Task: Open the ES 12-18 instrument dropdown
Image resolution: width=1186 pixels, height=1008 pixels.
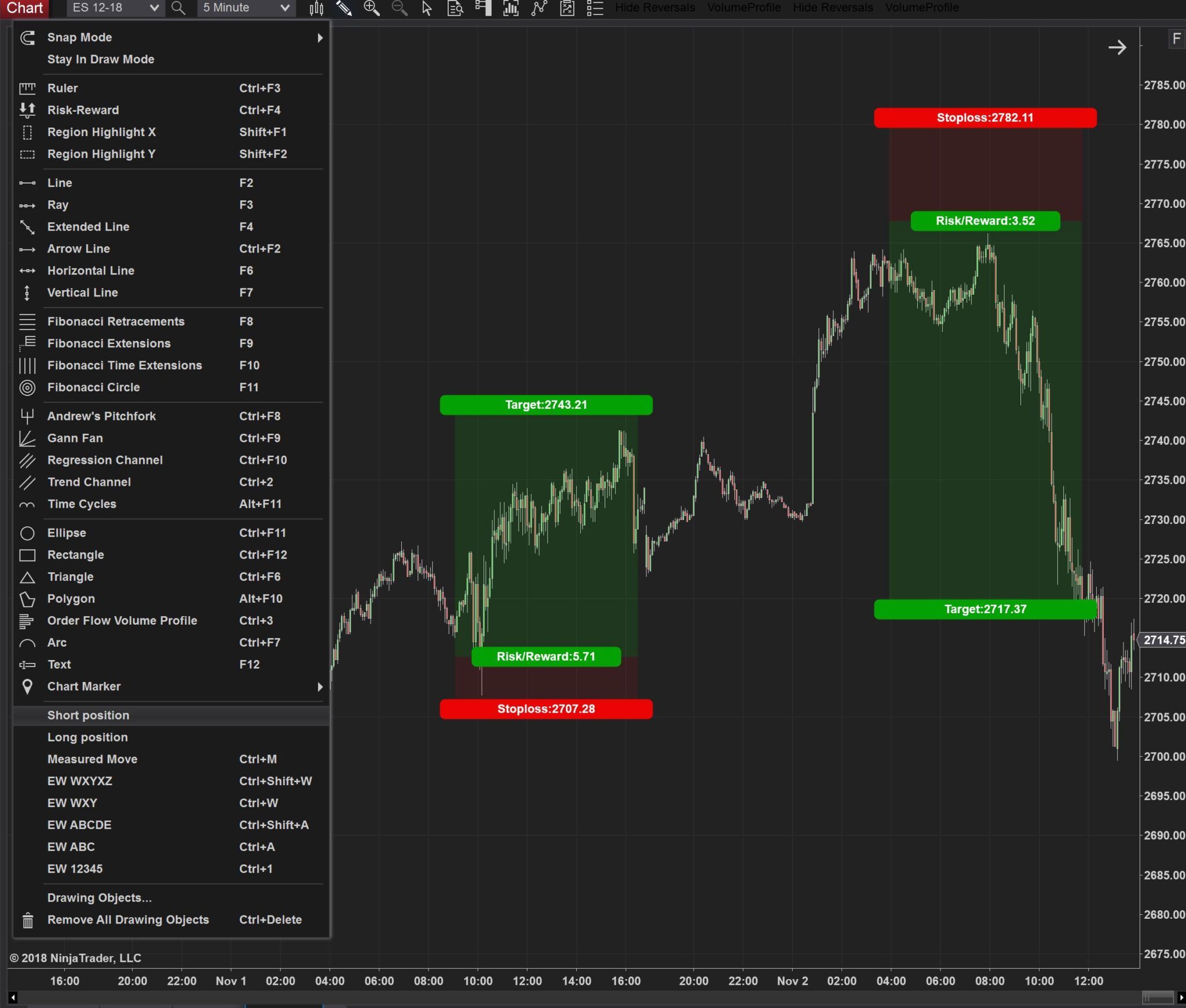Action: tap(154, 8)
